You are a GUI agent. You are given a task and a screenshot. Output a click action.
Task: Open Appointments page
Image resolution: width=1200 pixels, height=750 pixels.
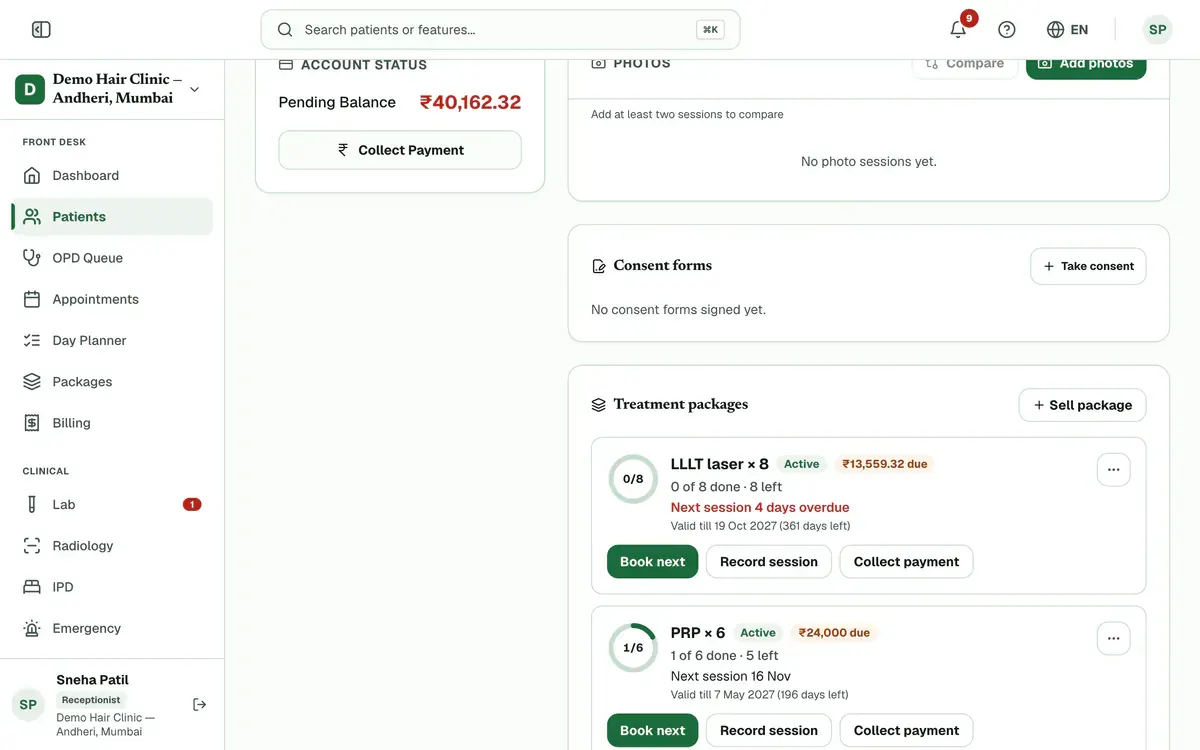112,299
